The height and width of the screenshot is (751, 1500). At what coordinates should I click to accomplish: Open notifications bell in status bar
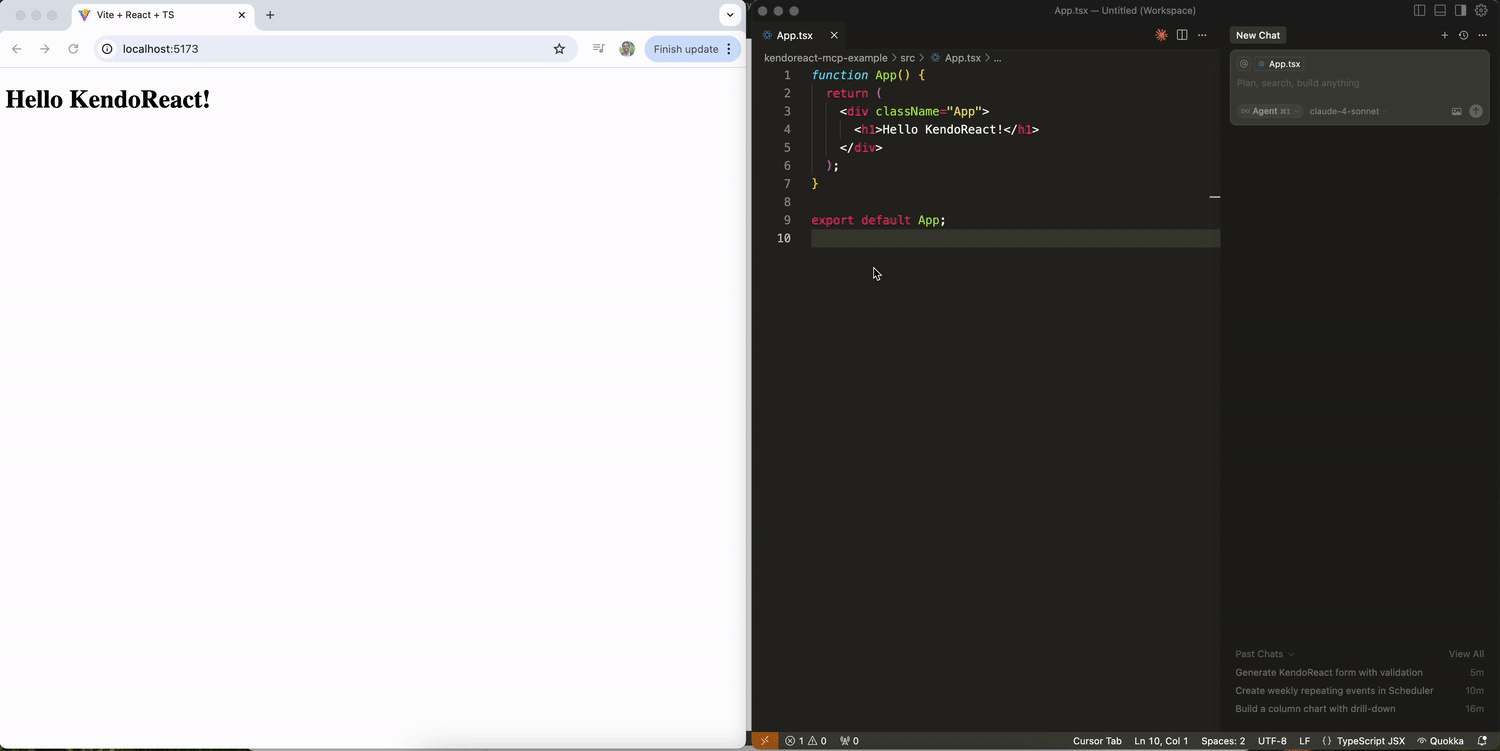click(1482, 741)
